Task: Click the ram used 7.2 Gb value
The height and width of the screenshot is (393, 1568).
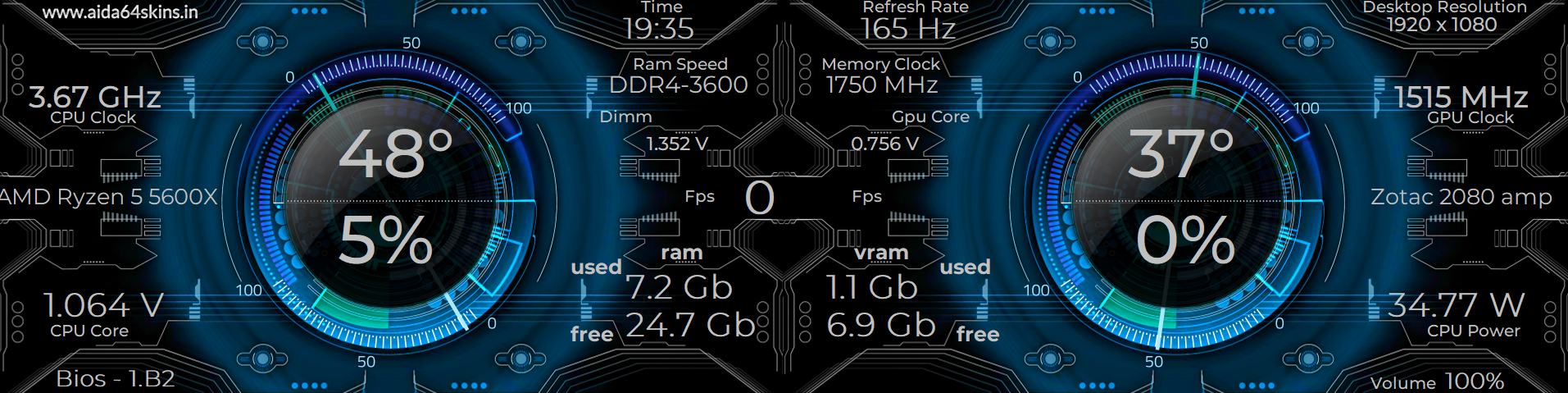Action: coord(679,287)
